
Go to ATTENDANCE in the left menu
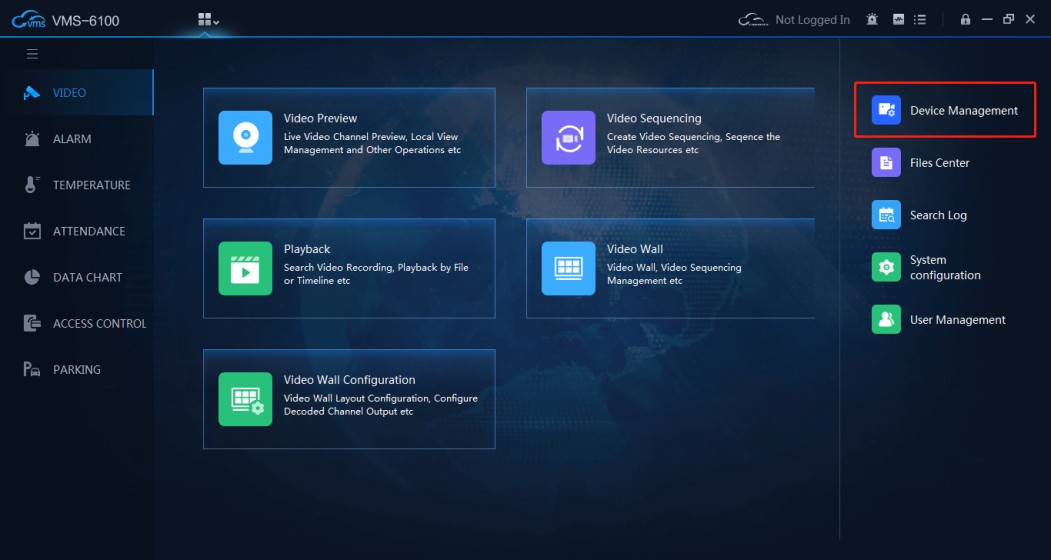[88, 231]
